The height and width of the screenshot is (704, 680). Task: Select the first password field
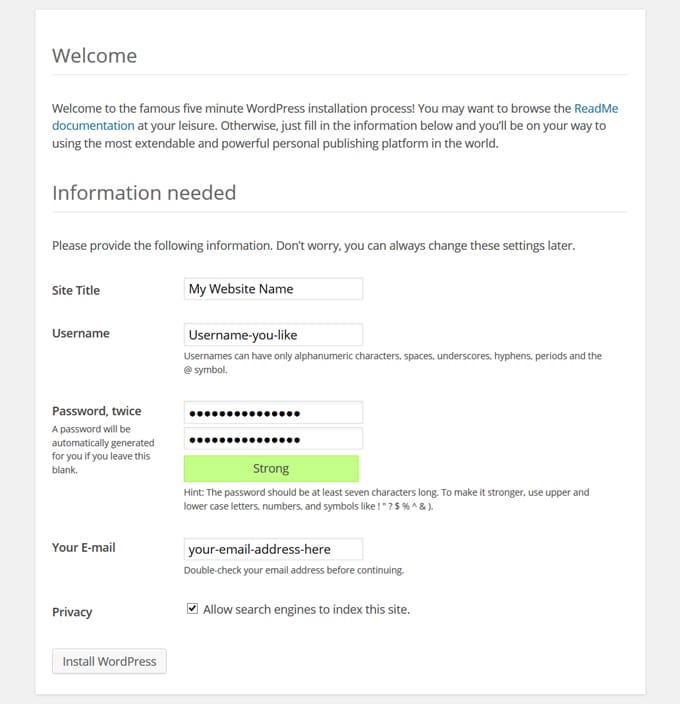point(273,413)
